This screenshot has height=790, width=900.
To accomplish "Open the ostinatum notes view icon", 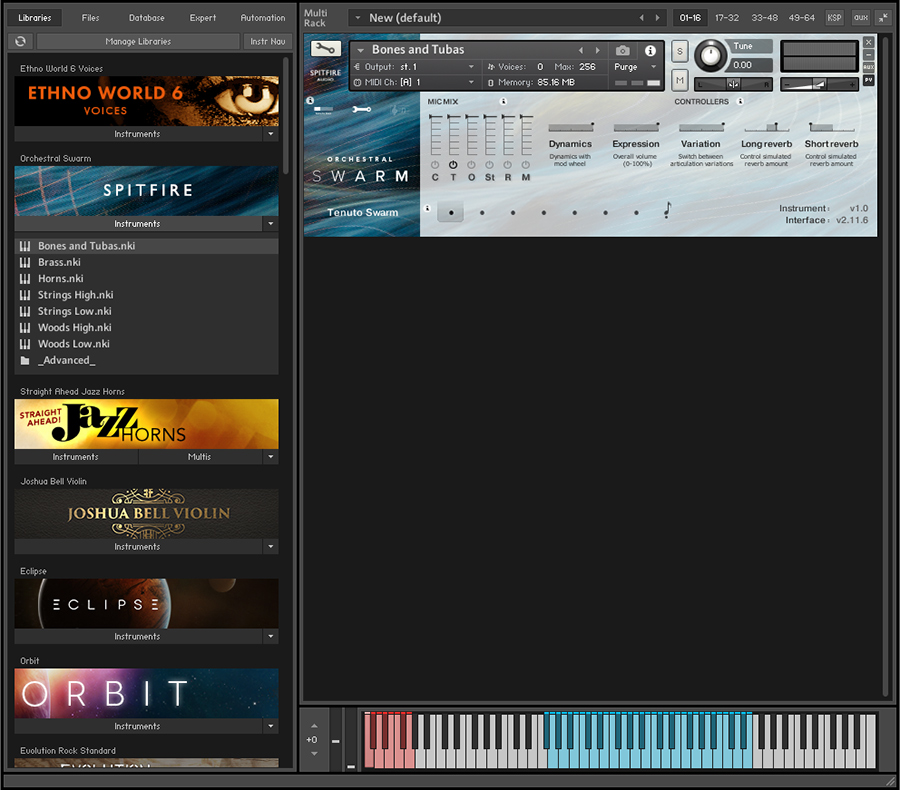I will [398, 109].
